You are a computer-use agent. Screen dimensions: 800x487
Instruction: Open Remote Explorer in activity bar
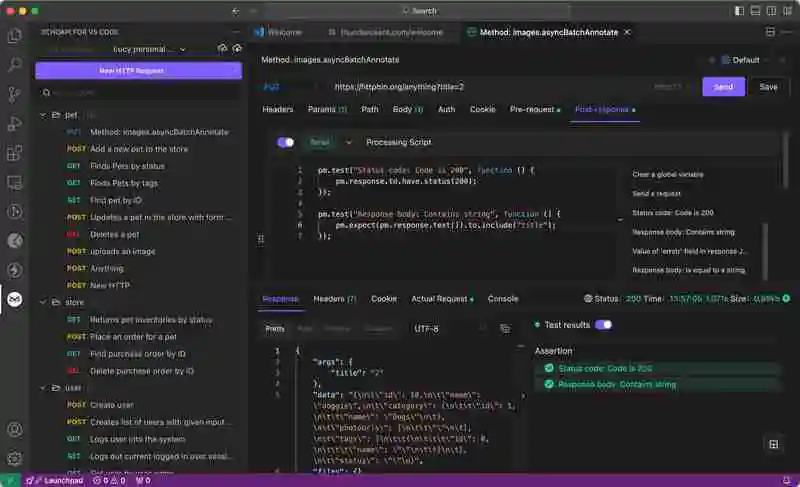point(15,182)
